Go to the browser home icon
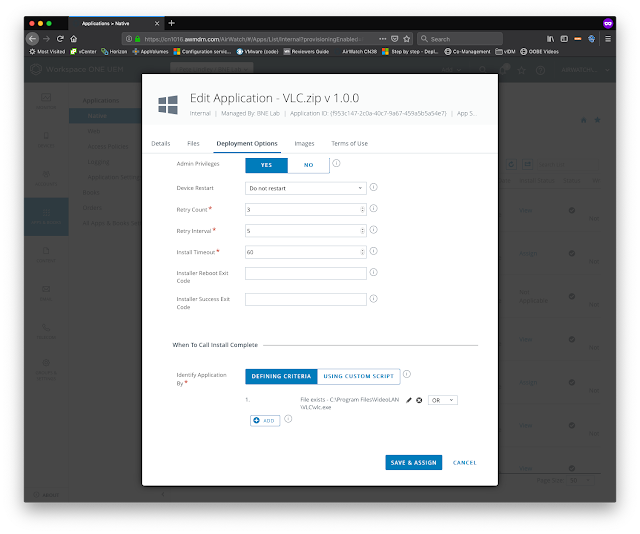 click(x=73, y=39)
